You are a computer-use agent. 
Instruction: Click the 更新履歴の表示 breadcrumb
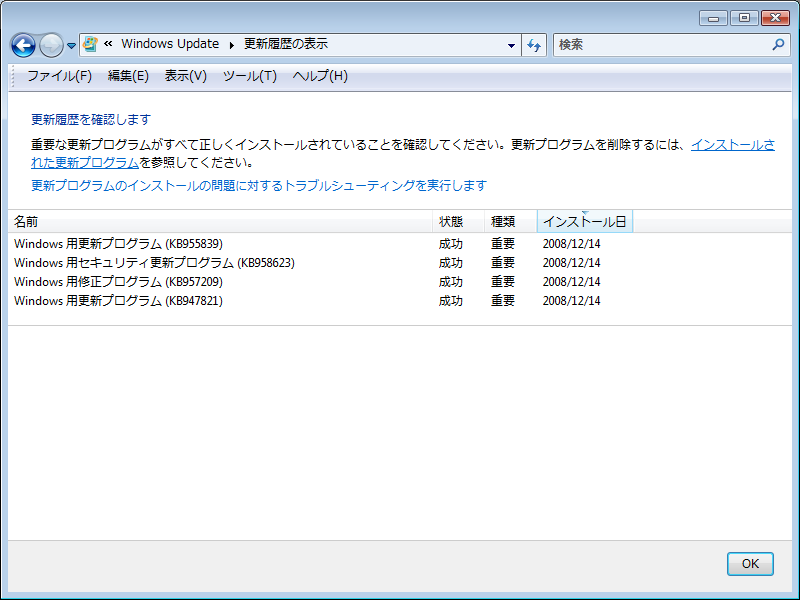(286, 44)
